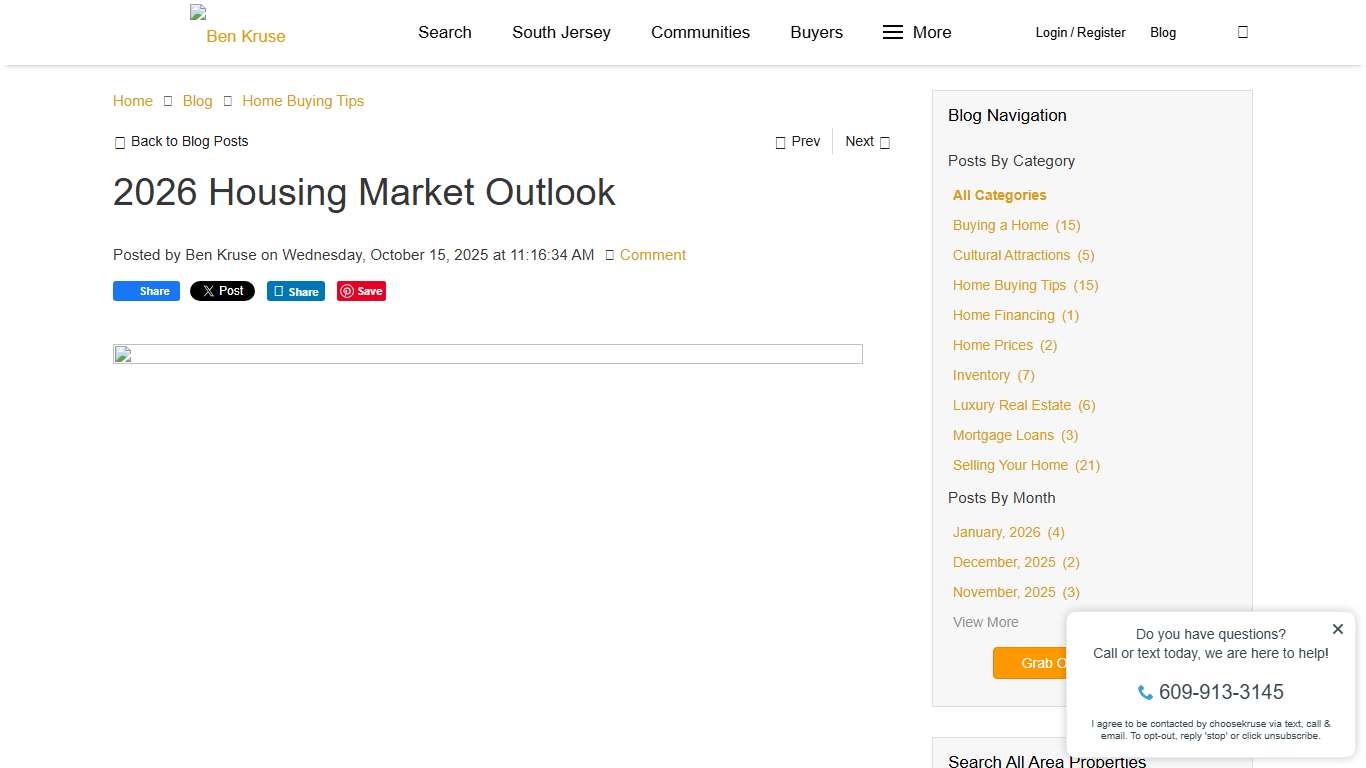The image size is (1366, 768).
Task: Open the Selling Your Home category
Action: [x=1010, y=465]
